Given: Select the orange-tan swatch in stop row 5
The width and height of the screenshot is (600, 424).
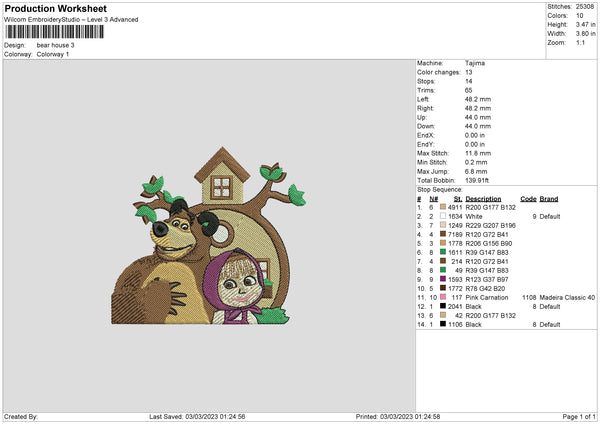Looking at the screenshot, I should (443, 243).
